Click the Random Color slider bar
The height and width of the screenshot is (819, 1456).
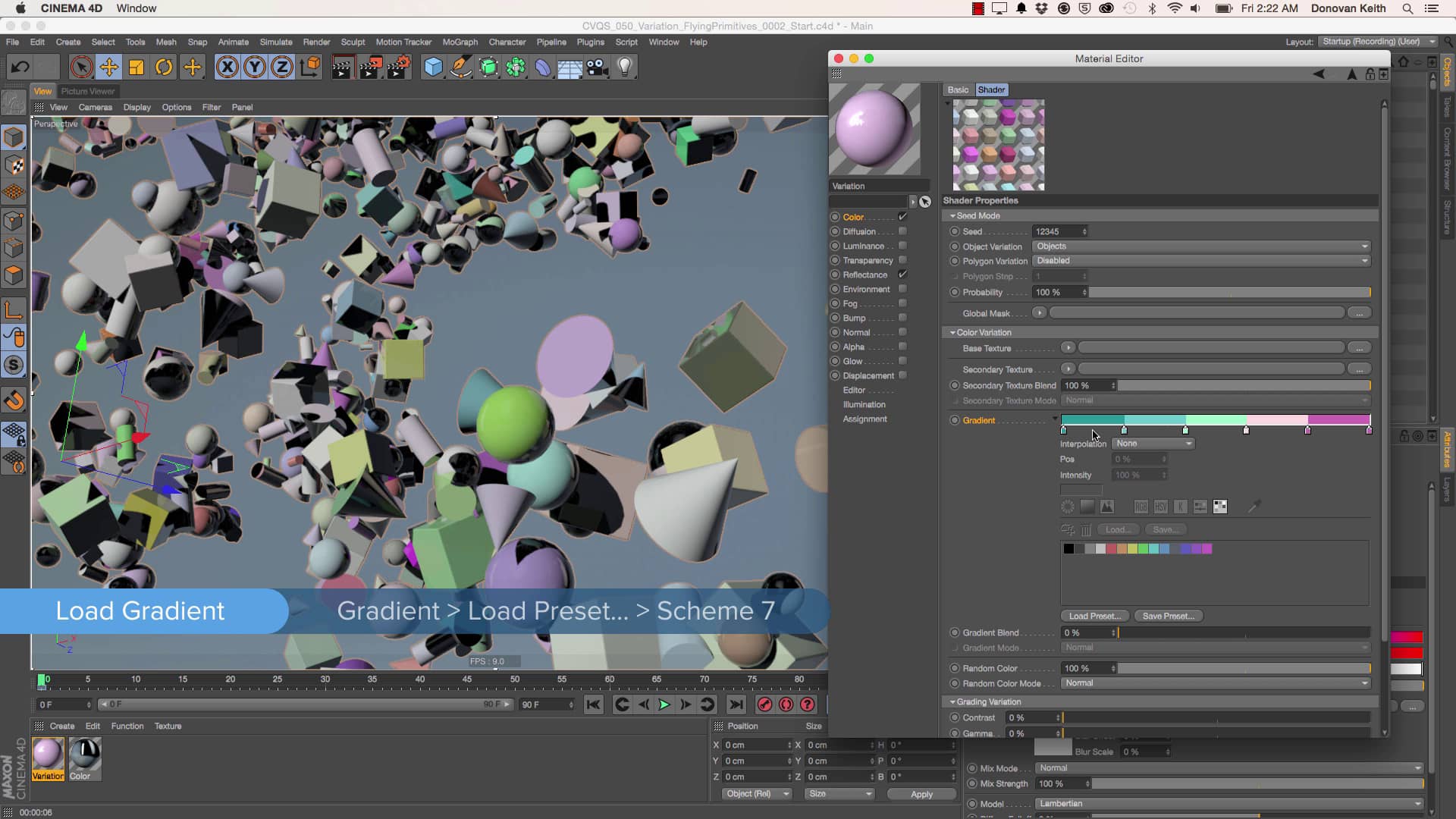1244,668
